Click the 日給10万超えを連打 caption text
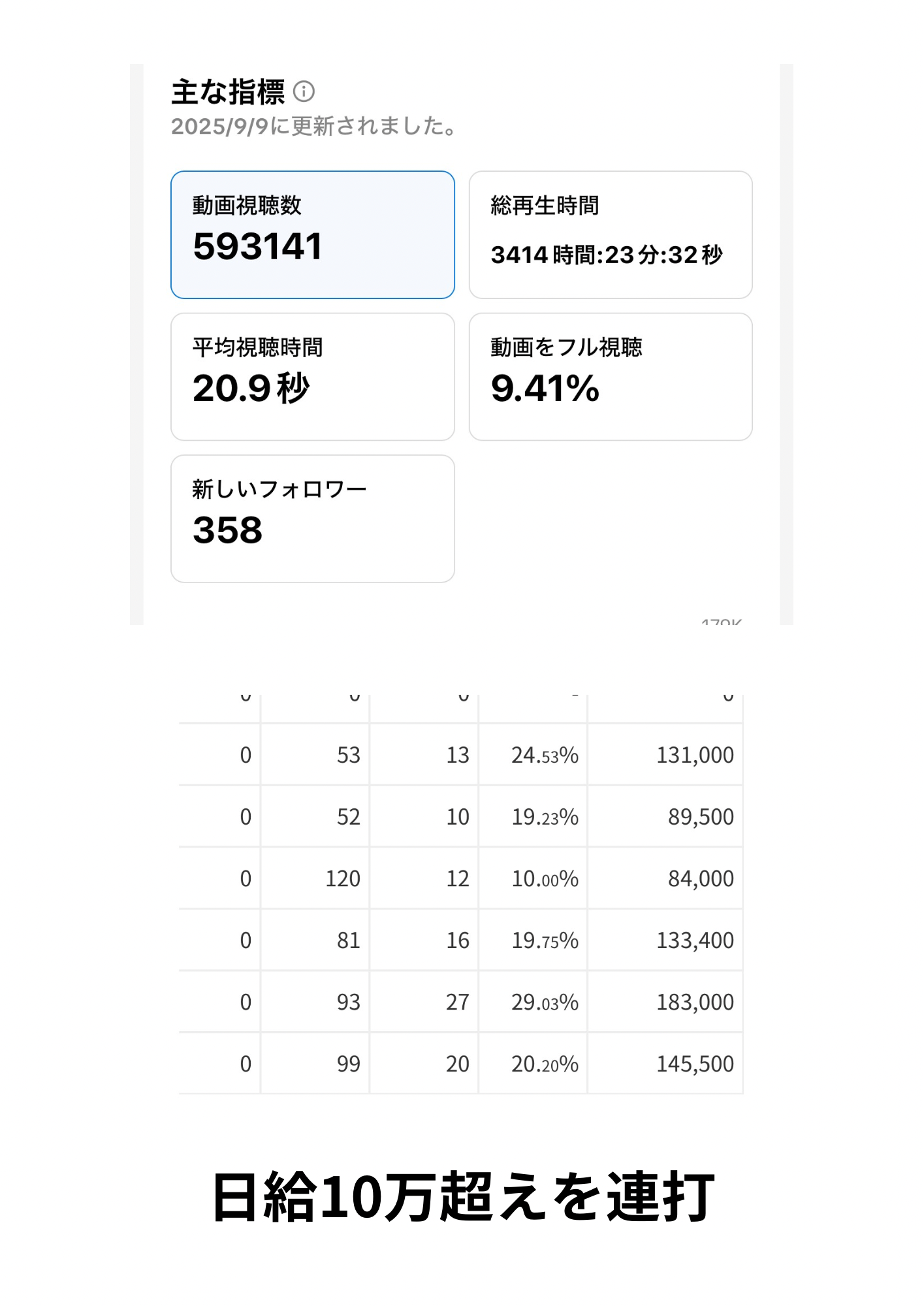Image resolution: width=924 pixels, height=1306 pixels. click(x=462, y=1196)
